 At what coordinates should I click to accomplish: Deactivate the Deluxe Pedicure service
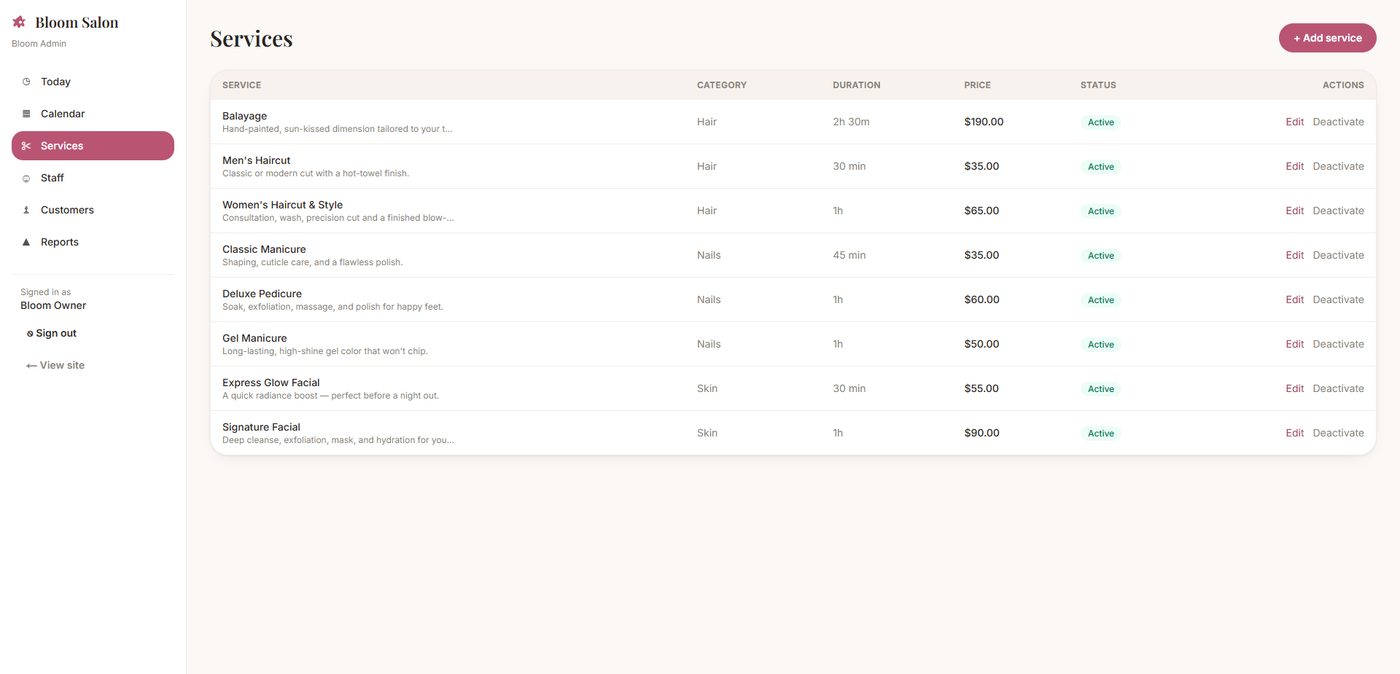pyautogui.click(x=1338, y=300)
